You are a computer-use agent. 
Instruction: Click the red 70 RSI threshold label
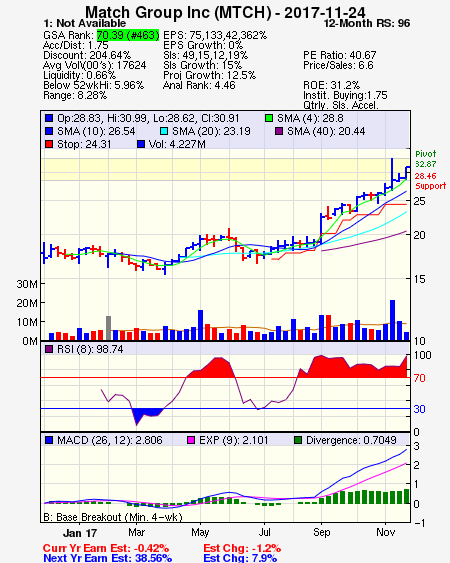point(419,378)
